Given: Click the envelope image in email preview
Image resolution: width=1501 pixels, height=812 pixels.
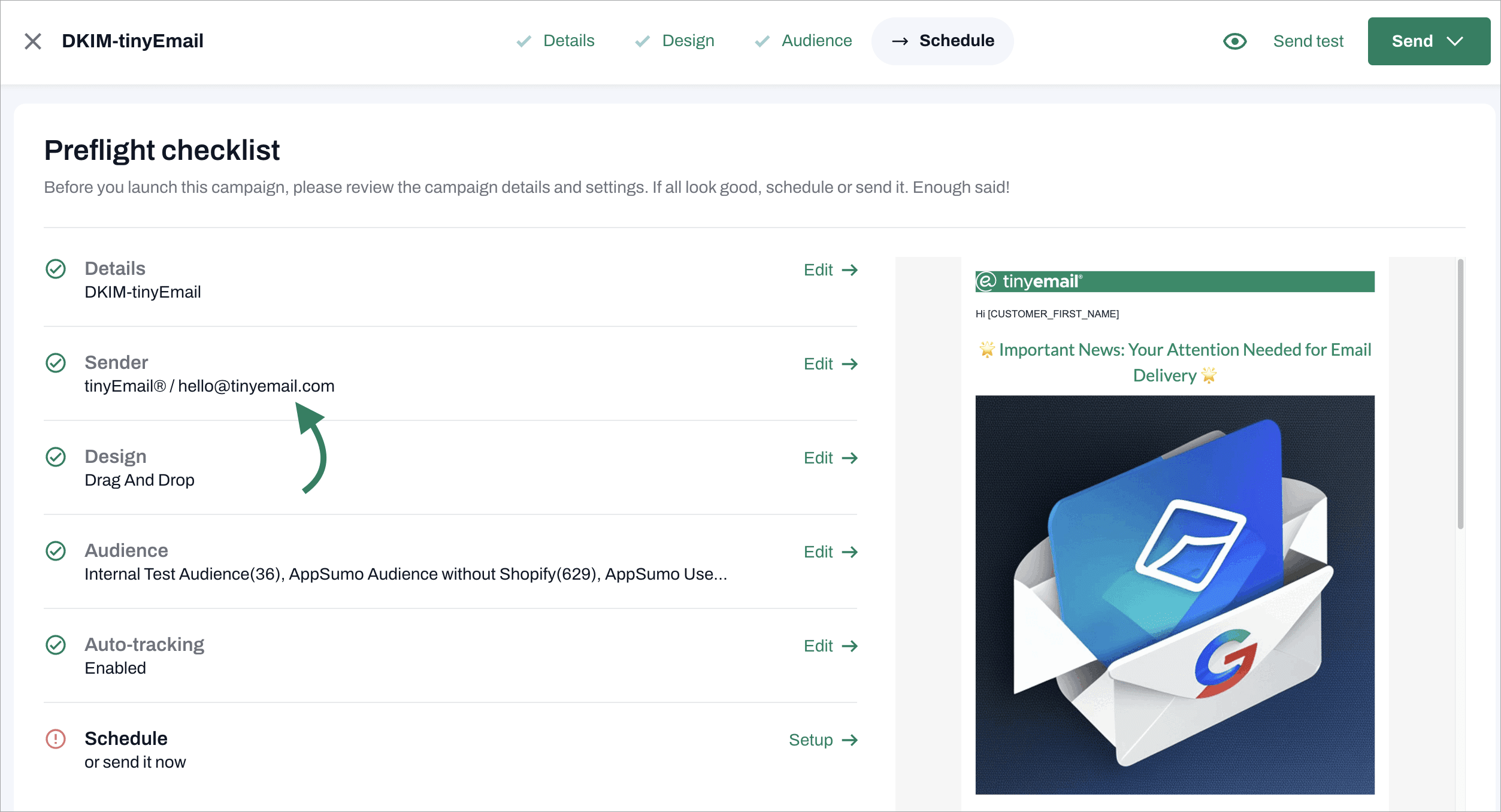Looking at the screenshot, I should 1175,595.
